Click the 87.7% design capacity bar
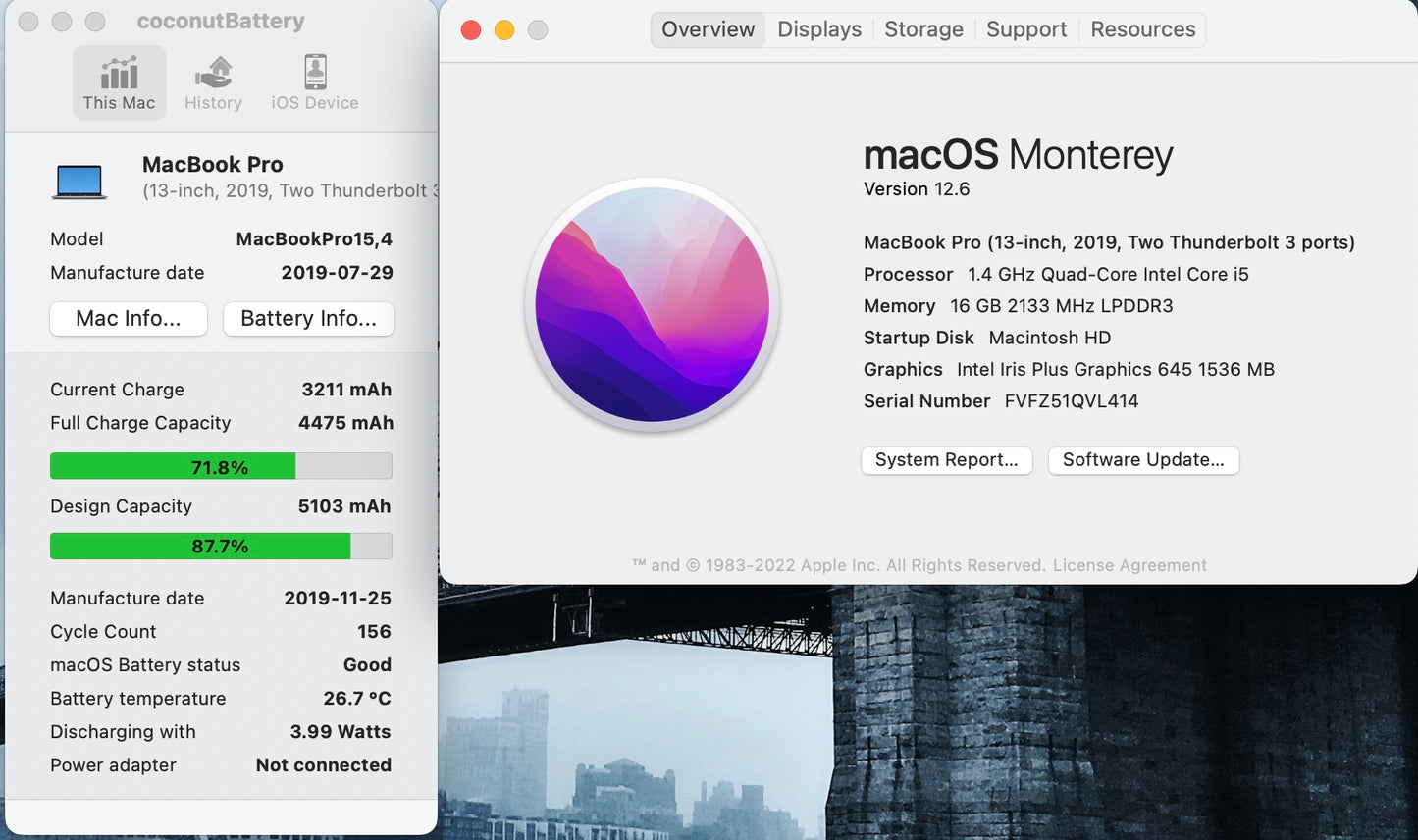Screen dimensions: 1418x840 (x=221, y=546)
